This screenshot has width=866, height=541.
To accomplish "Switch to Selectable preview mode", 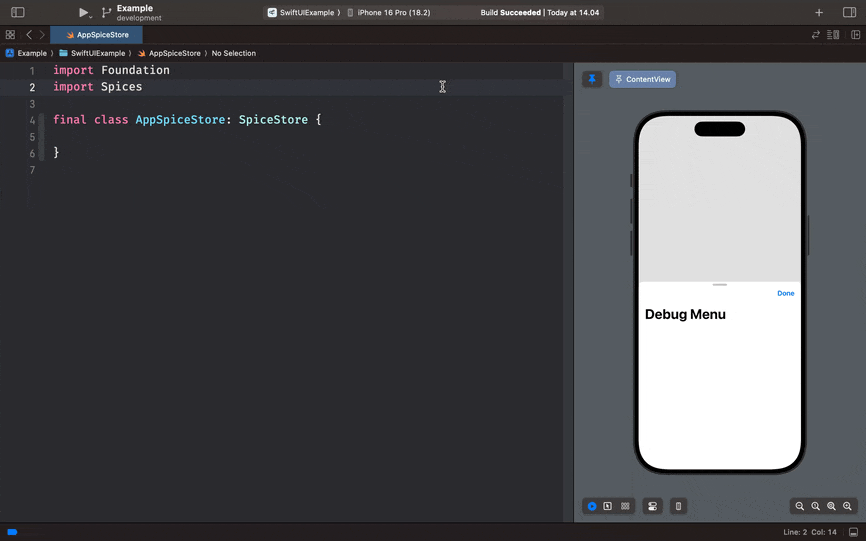I will pyautogui.click(x=607, y=506).
